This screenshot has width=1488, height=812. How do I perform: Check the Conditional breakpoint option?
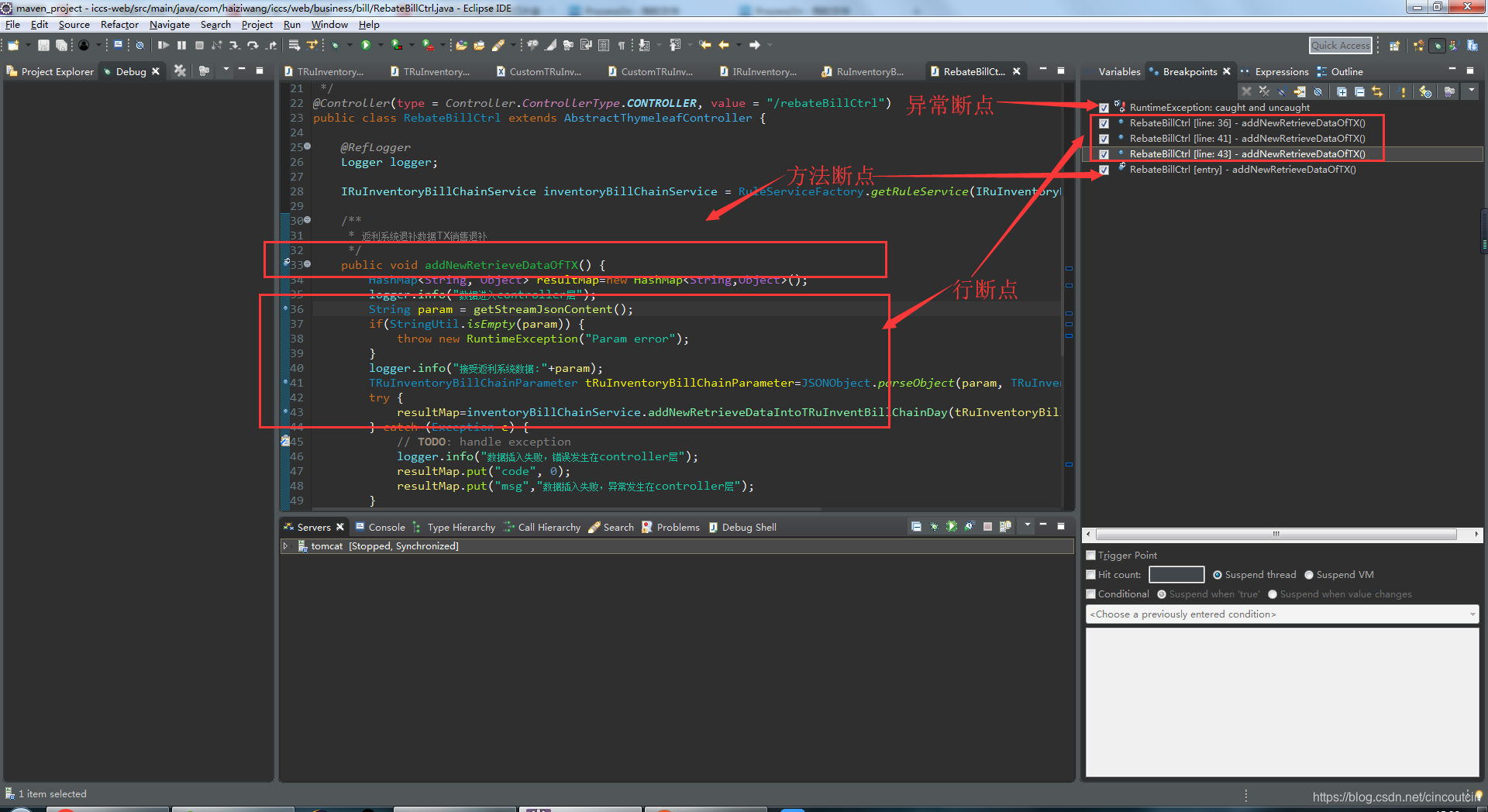(x=1091, y=594)
